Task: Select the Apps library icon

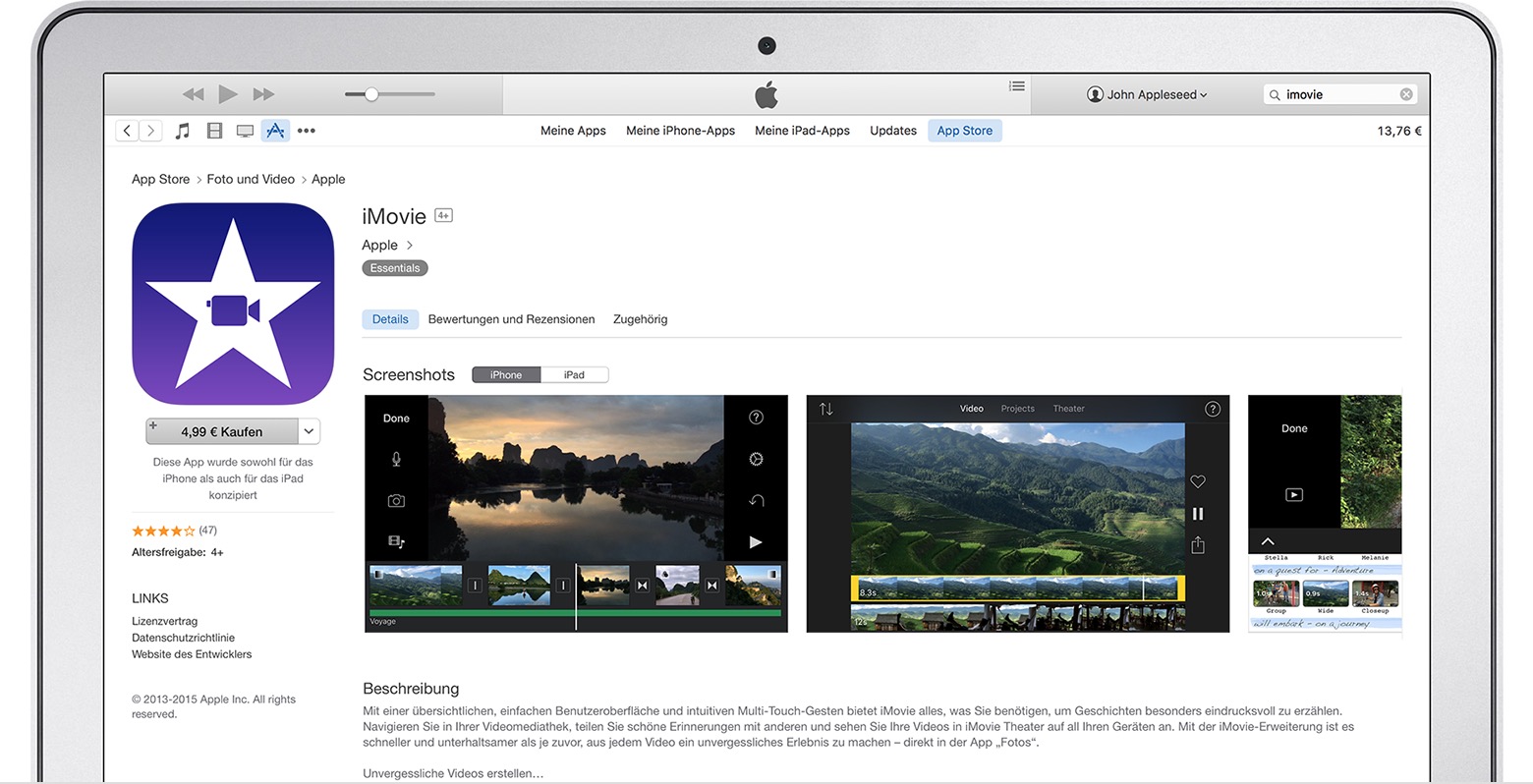Action: pos(275,131)
